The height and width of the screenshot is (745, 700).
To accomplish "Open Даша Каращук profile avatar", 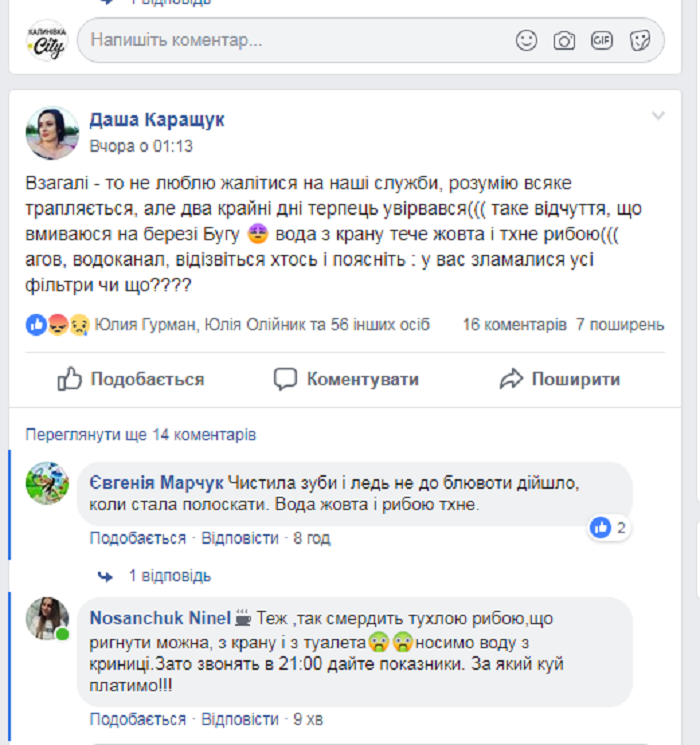I will [x=52, y=133].
